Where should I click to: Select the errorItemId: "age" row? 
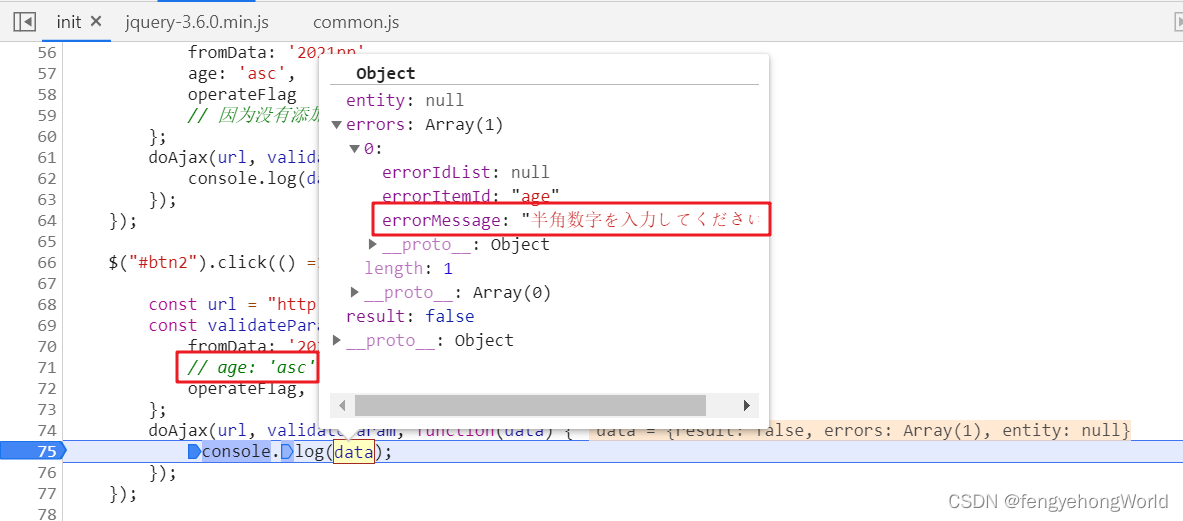click(x=470, y=196)
